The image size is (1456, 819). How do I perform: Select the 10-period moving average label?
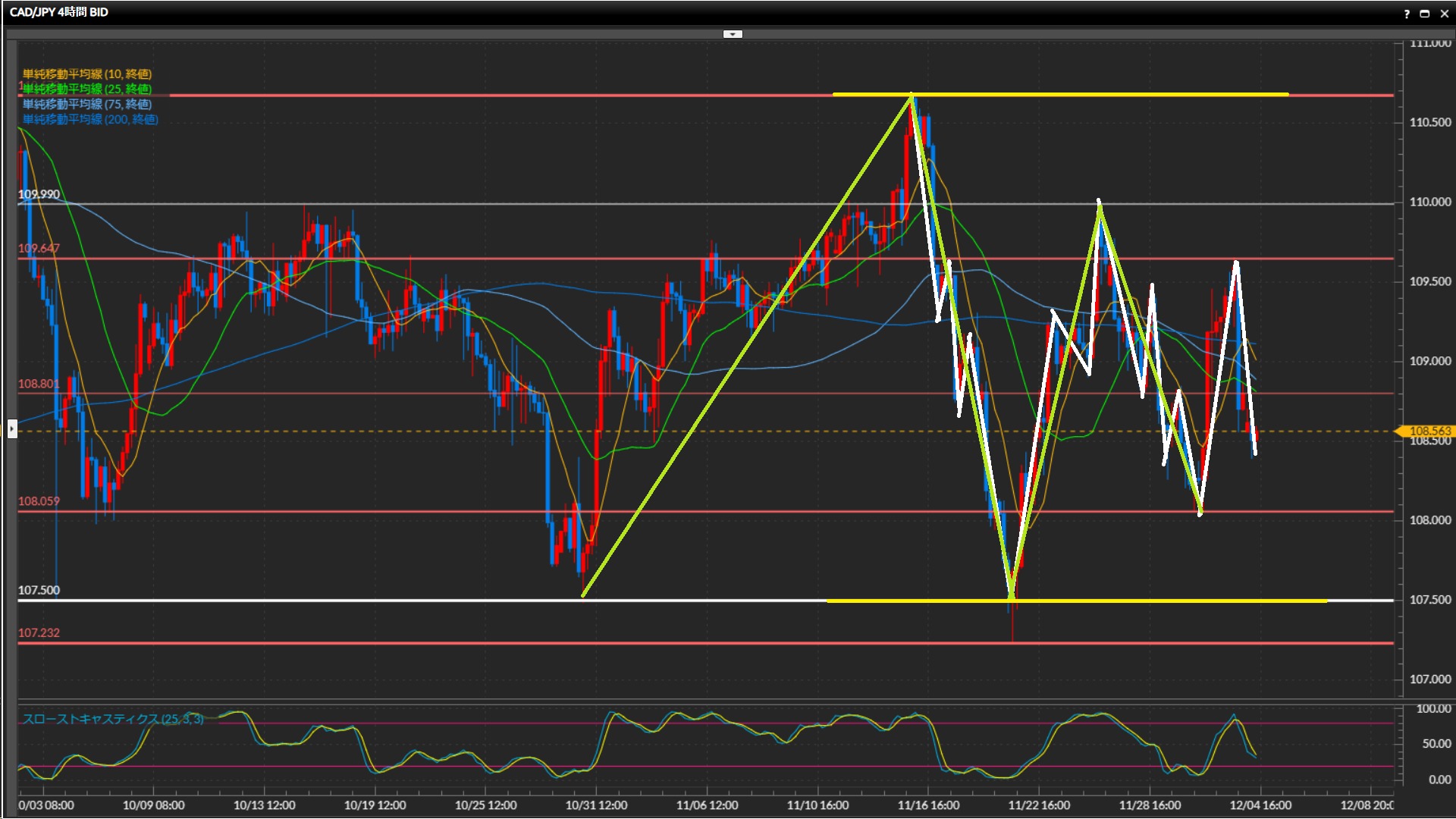click(87, 74)
